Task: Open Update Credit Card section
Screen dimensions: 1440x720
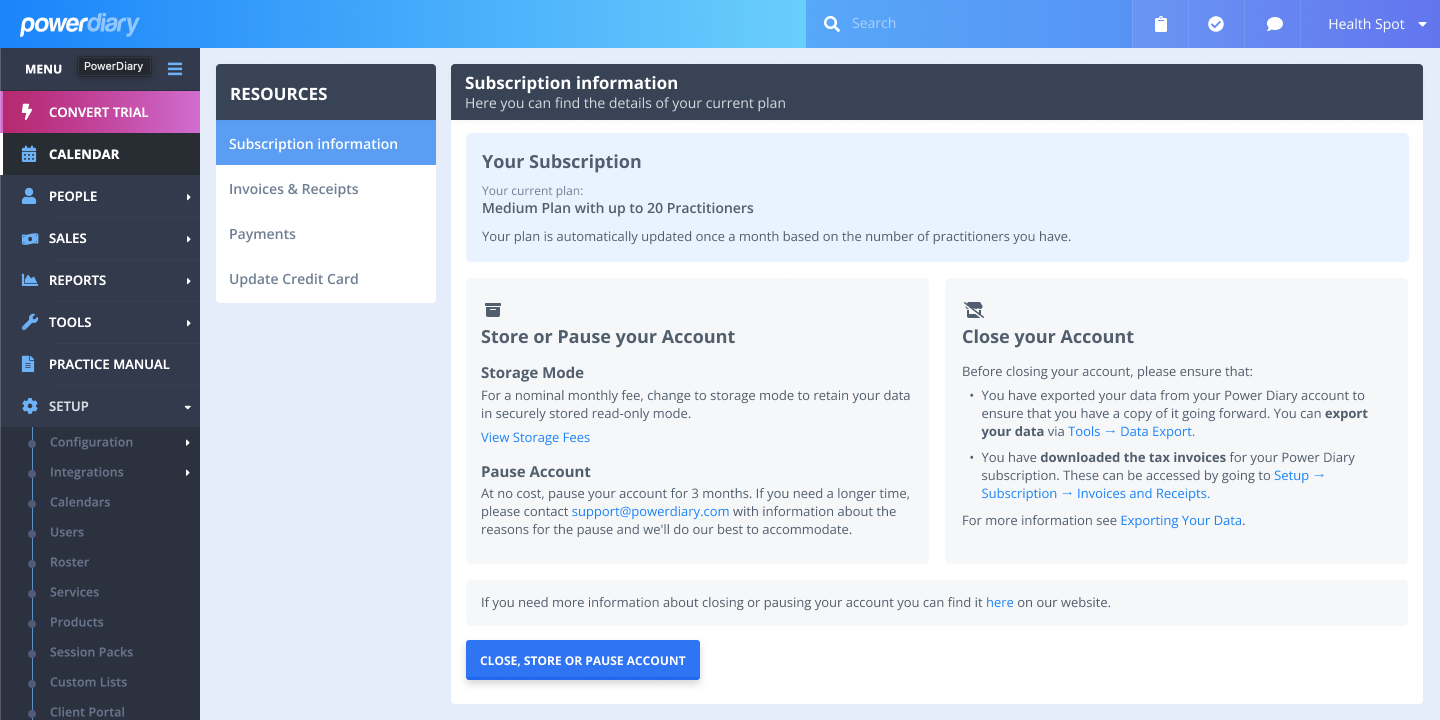Action: click(x=293, y=279)
